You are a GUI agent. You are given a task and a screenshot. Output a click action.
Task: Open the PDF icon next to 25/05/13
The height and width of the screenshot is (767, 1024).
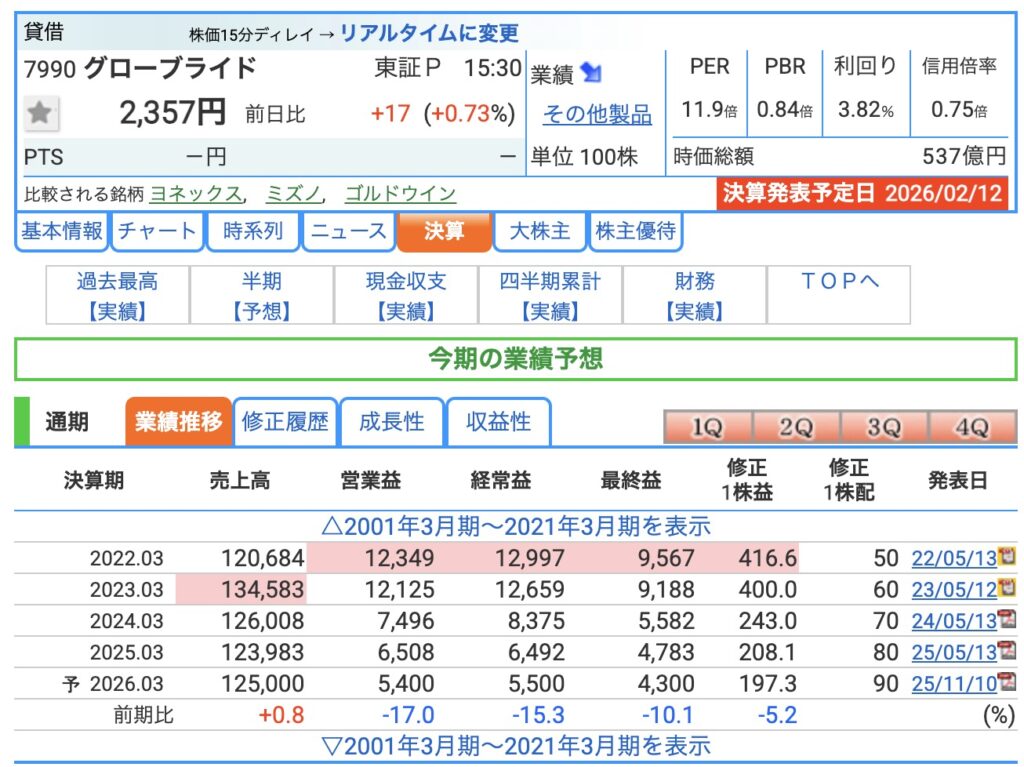coord(1006,652)
